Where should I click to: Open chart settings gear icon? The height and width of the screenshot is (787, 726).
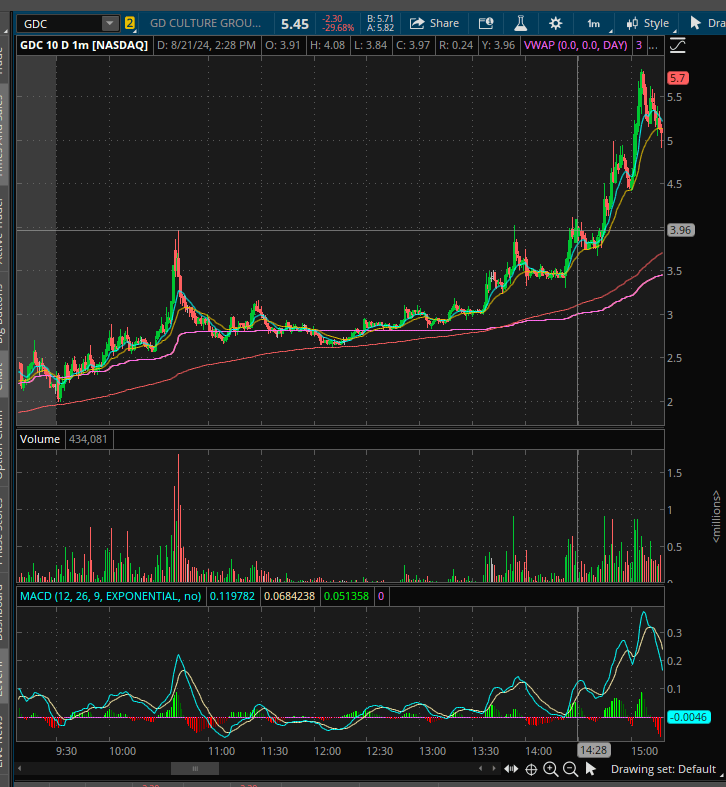(x=555, y=24)
